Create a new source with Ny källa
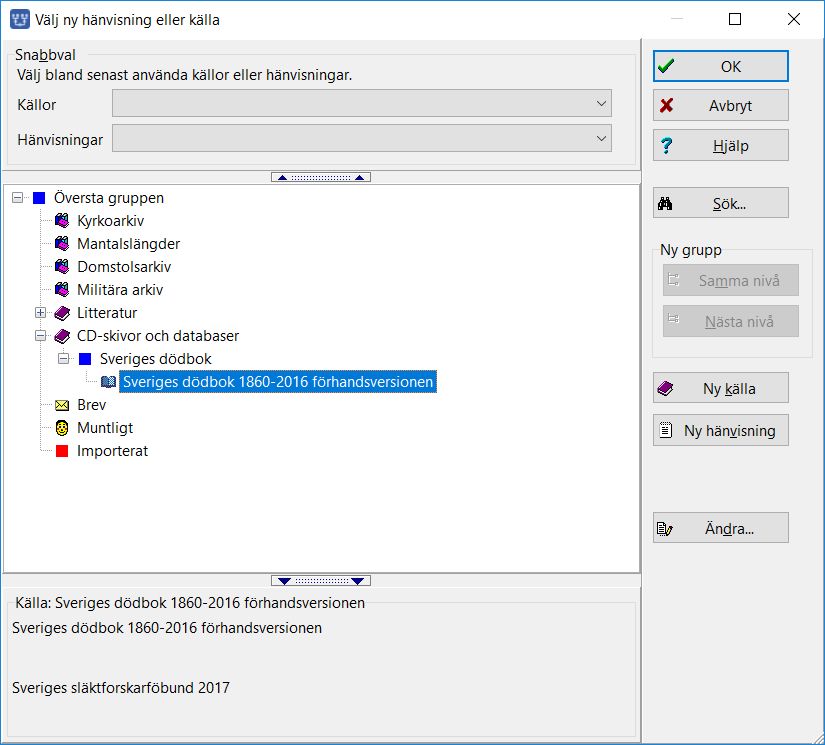 point(721,388)
